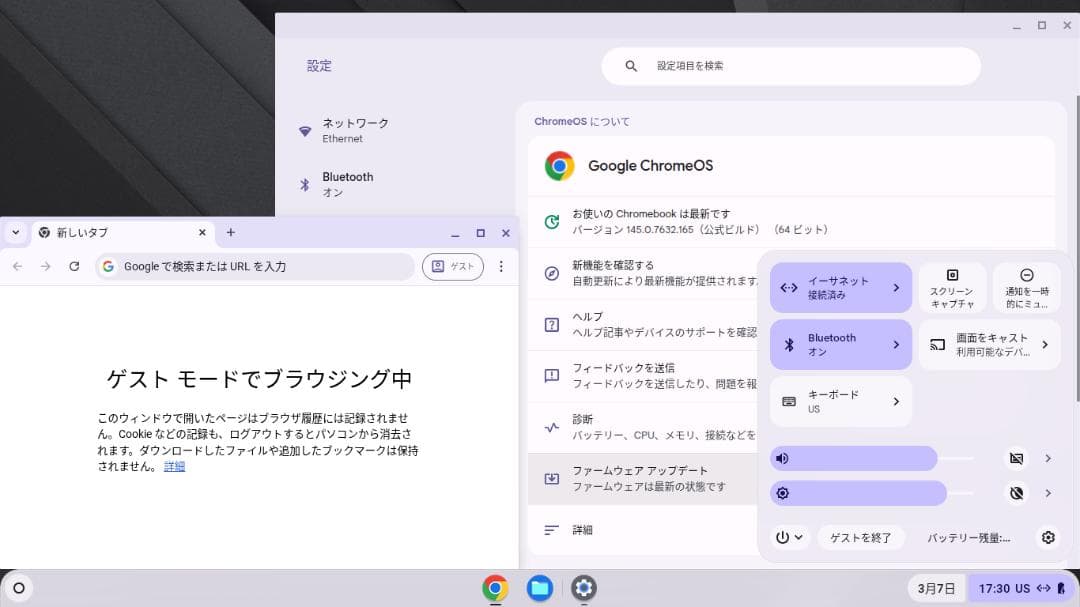Expand イーサネット network details arrow
Image resolution: width=1080 pixels, height=607 pixels.
click(x=896, y=287)
